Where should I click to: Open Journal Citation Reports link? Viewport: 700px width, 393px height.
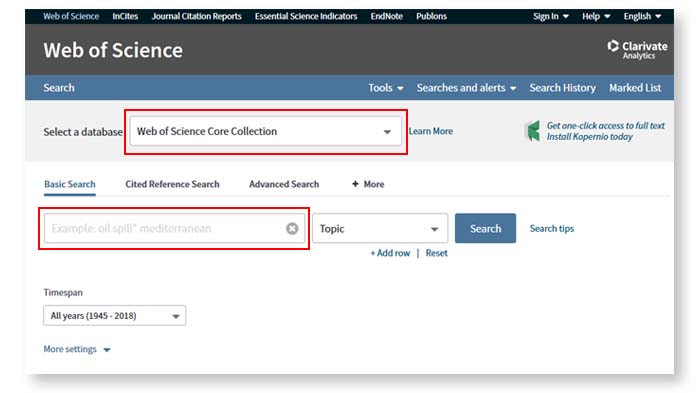(196, 17)
